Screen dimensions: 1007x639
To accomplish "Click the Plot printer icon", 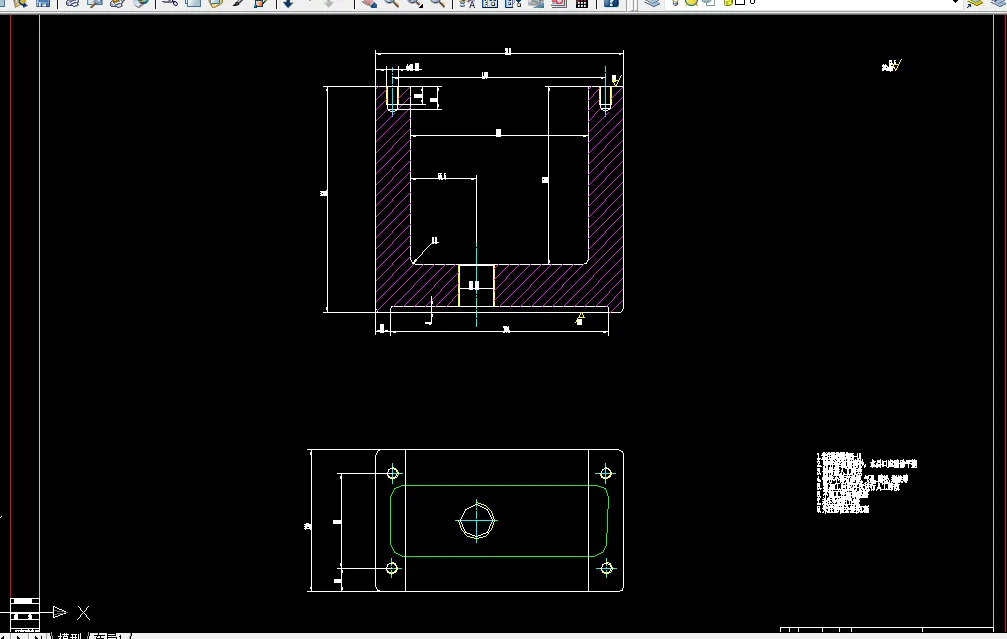I will (x=72, y=3).
